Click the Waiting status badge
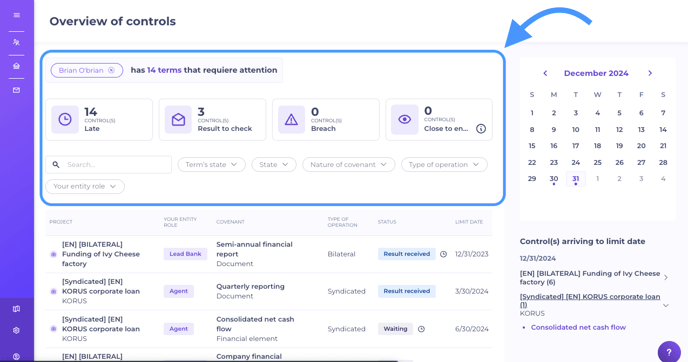The image size is (688, 362). point(395,329)
